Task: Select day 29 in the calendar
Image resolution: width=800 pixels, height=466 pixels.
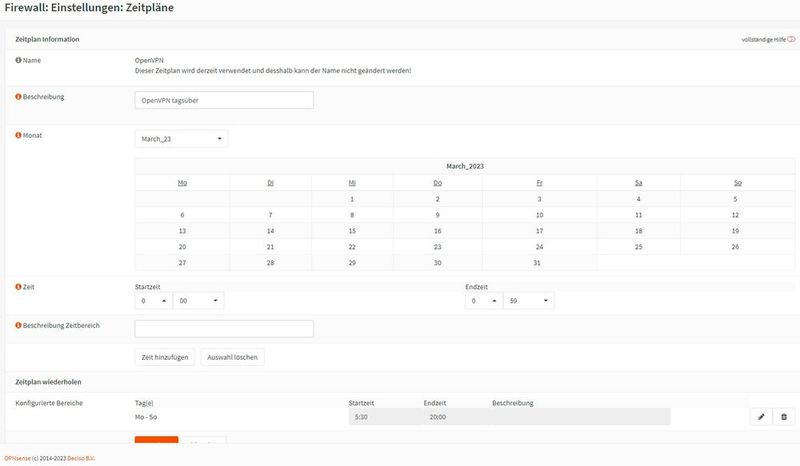Action: coord(352,263)
